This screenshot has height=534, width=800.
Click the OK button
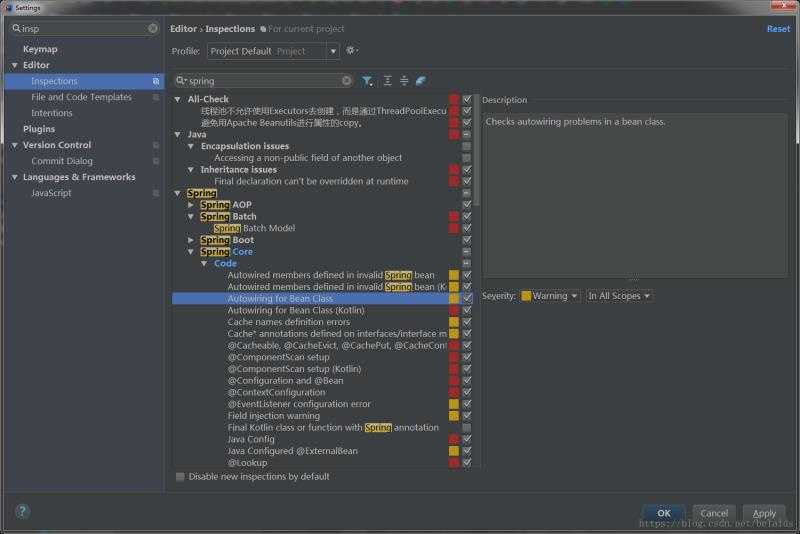pyautogui.click(x=664, y=513)
